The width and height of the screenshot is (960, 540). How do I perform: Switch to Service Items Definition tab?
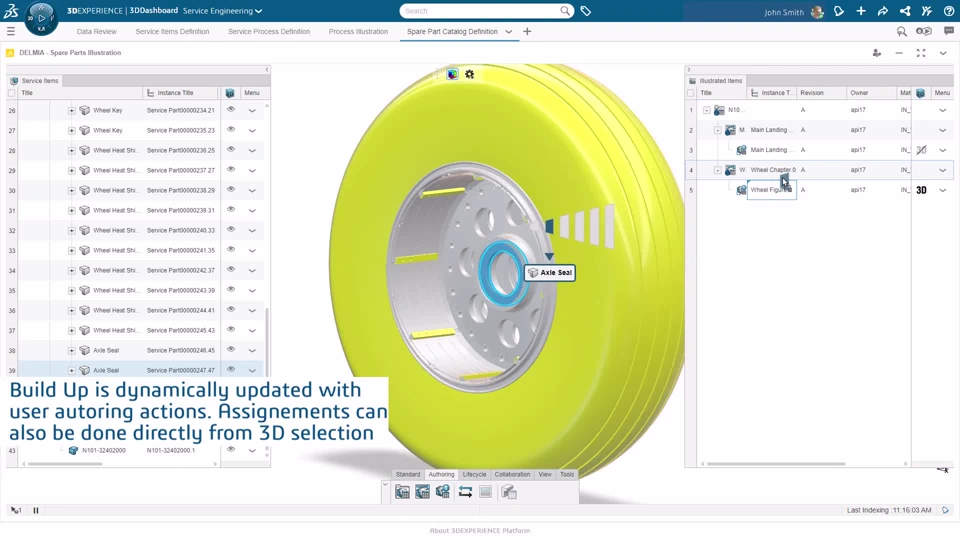172,32
